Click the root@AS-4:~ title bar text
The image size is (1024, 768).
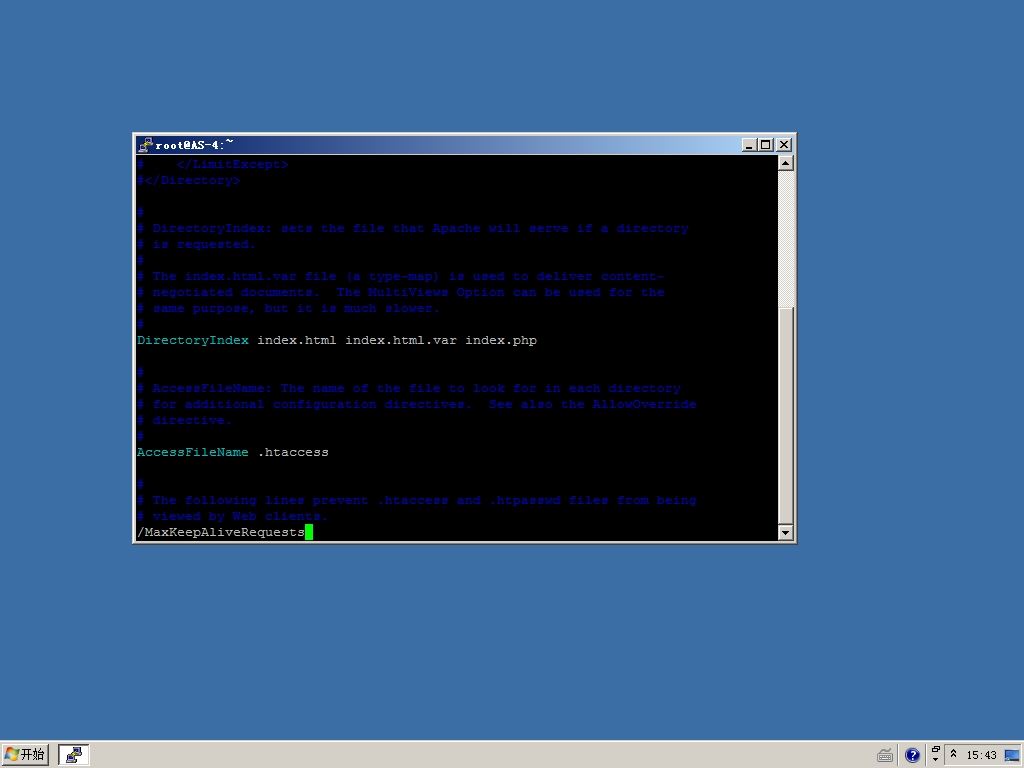(194, 144)
